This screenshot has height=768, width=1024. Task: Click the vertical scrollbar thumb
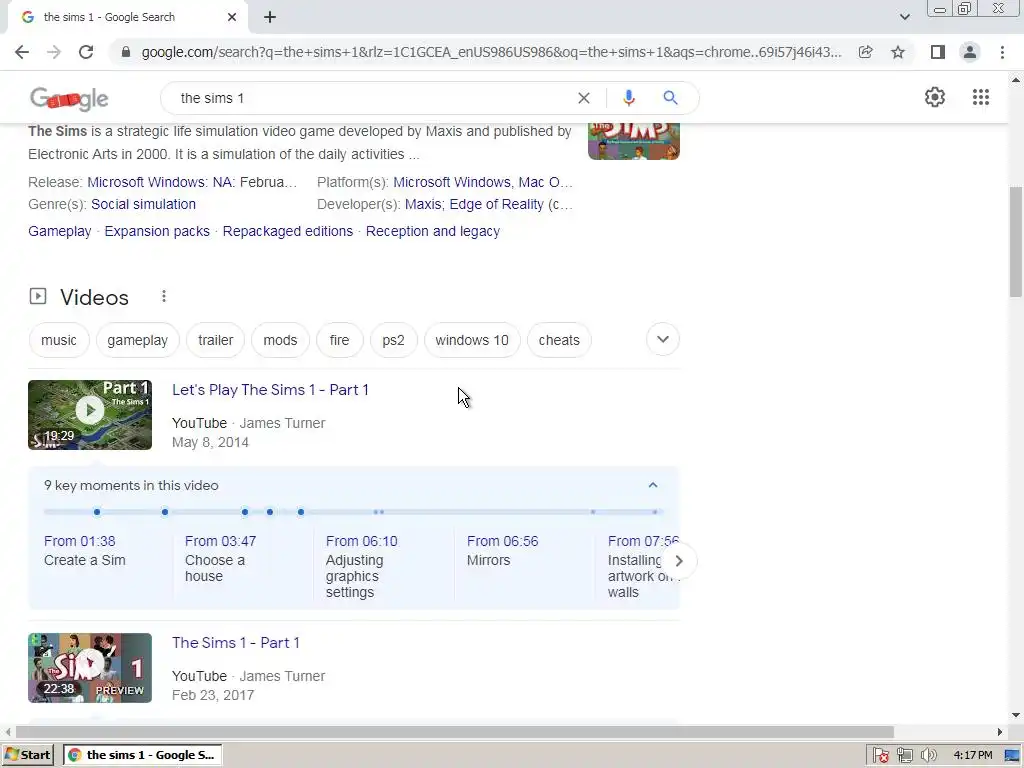point(1016,242)
